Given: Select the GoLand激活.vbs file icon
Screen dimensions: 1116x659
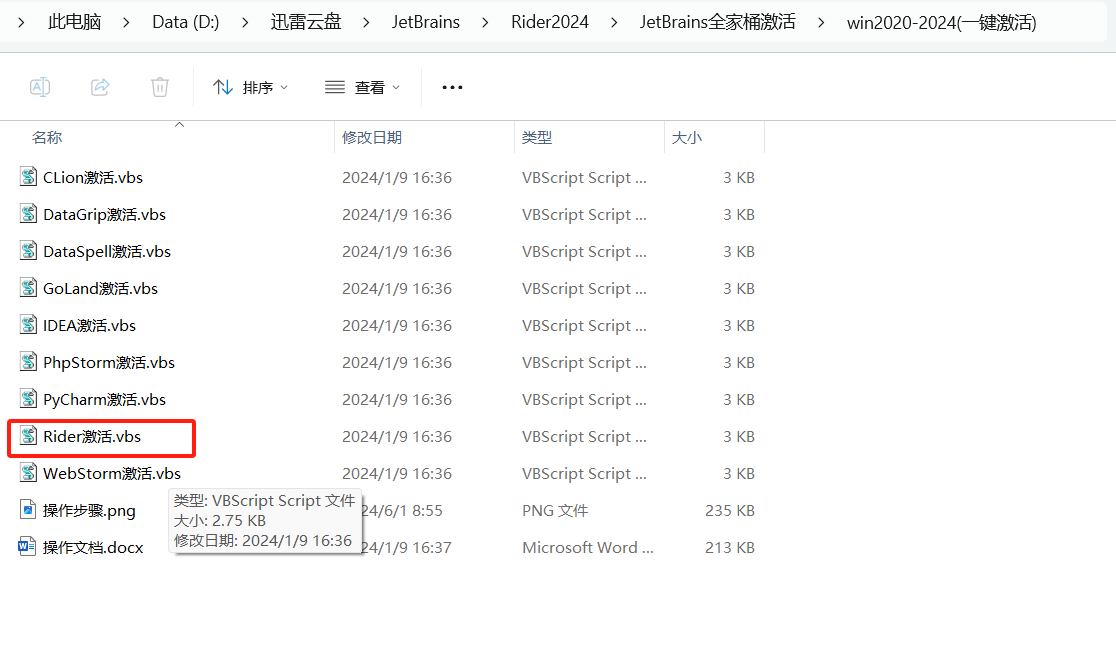Looking at the screenshot, I should (x=28, y=288).
